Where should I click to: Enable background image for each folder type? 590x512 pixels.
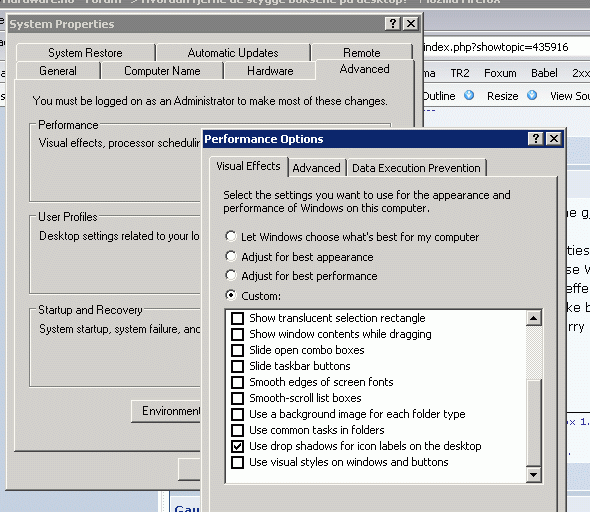click(x=237, y=414)
